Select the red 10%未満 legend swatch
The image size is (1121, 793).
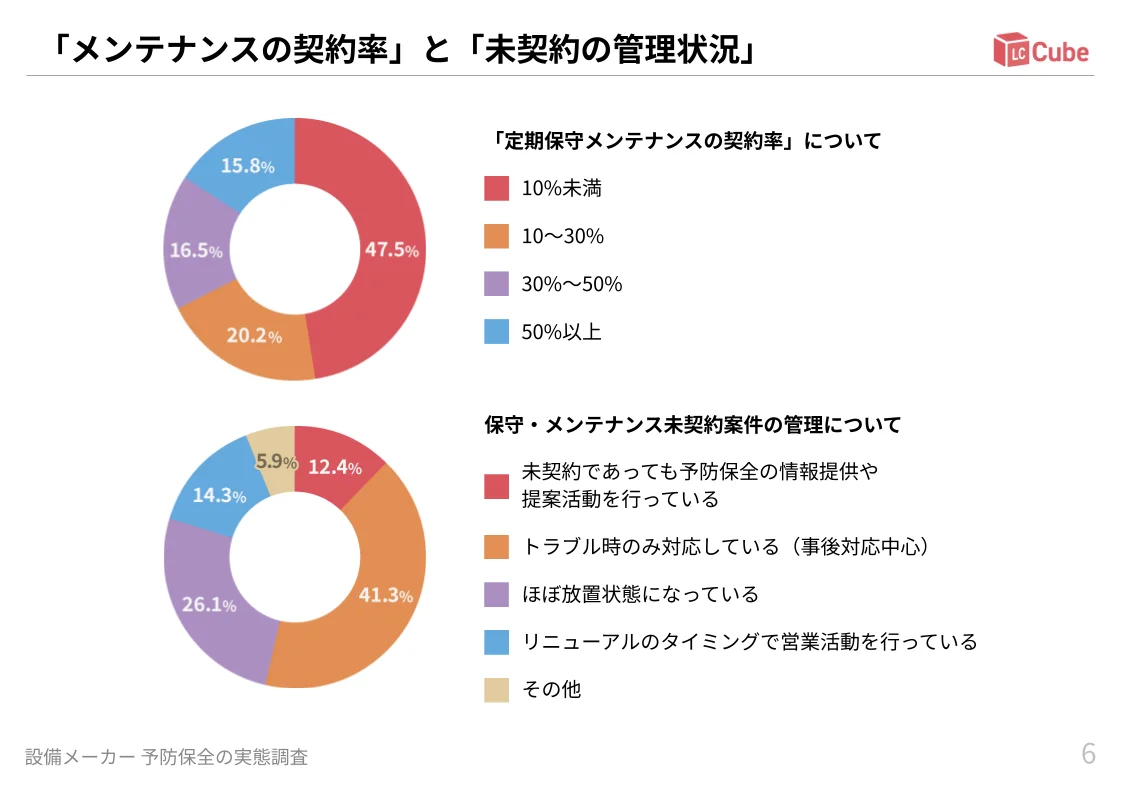(x=497, y=188)
